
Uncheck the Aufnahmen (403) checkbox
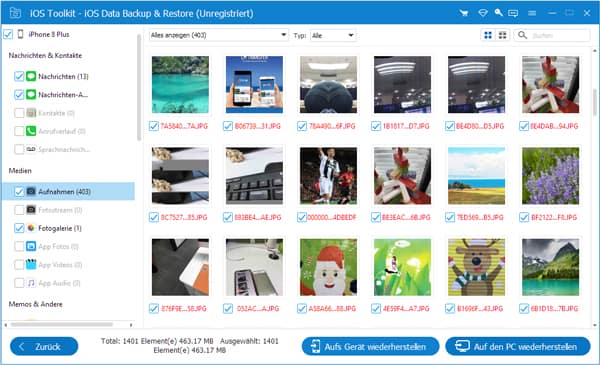click(x=19, y=191)
